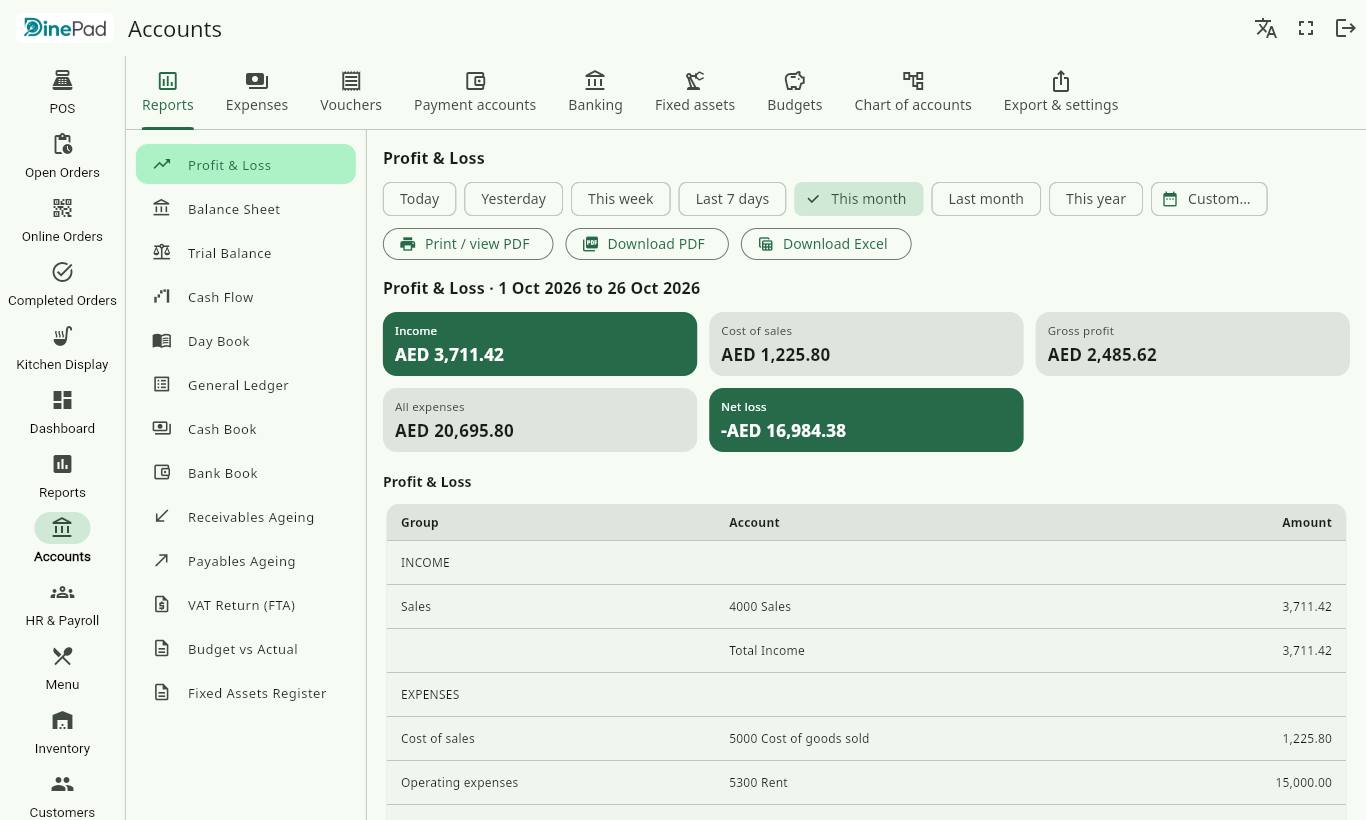Viewport: 1366px width, 820px height.
Task: Click Download Excel button
Action: (826, 244)
